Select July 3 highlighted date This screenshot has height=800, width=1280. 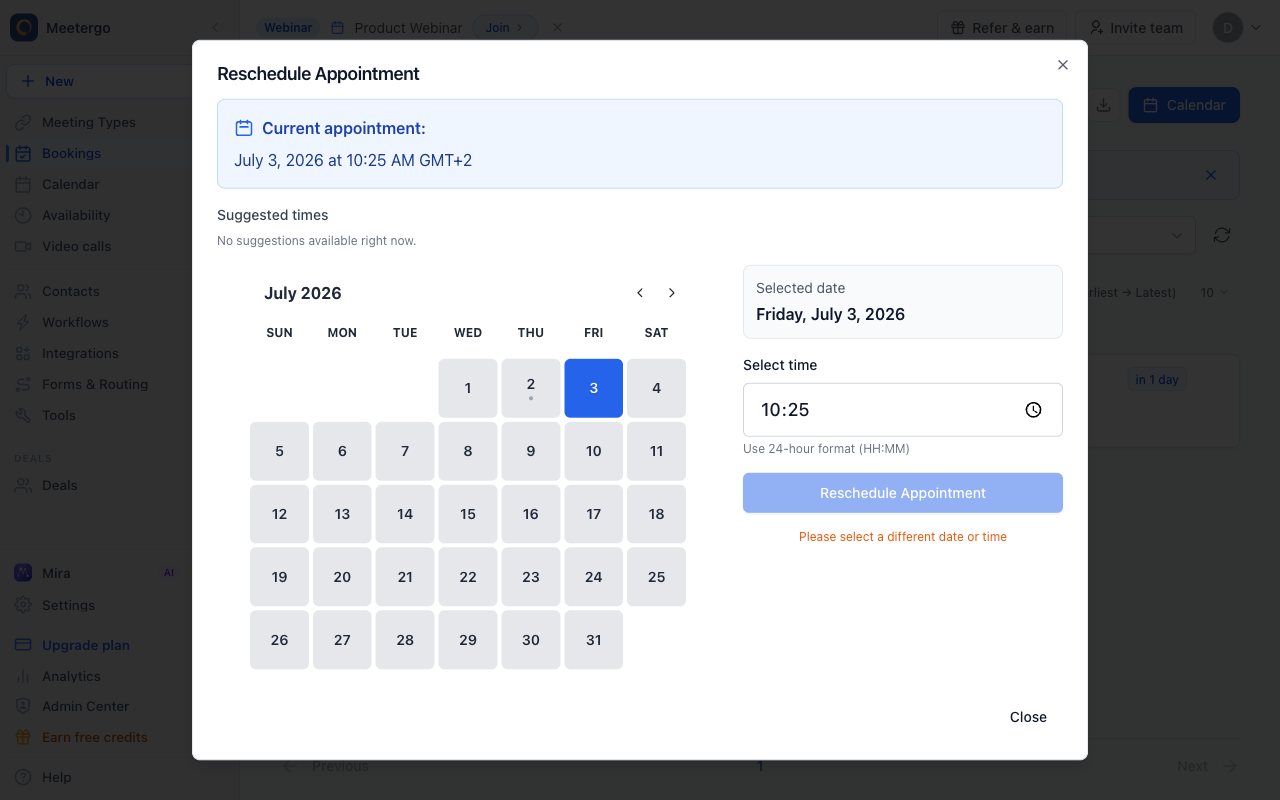click(x=594, y=388)
